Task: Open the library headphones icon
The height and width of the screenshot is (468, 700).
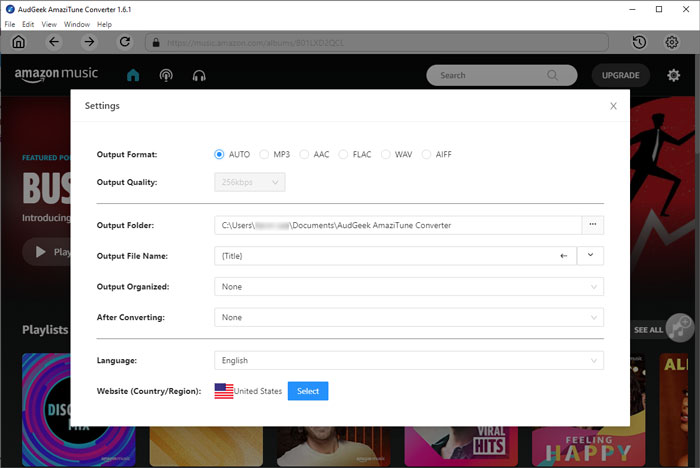Action: (199, 75)
